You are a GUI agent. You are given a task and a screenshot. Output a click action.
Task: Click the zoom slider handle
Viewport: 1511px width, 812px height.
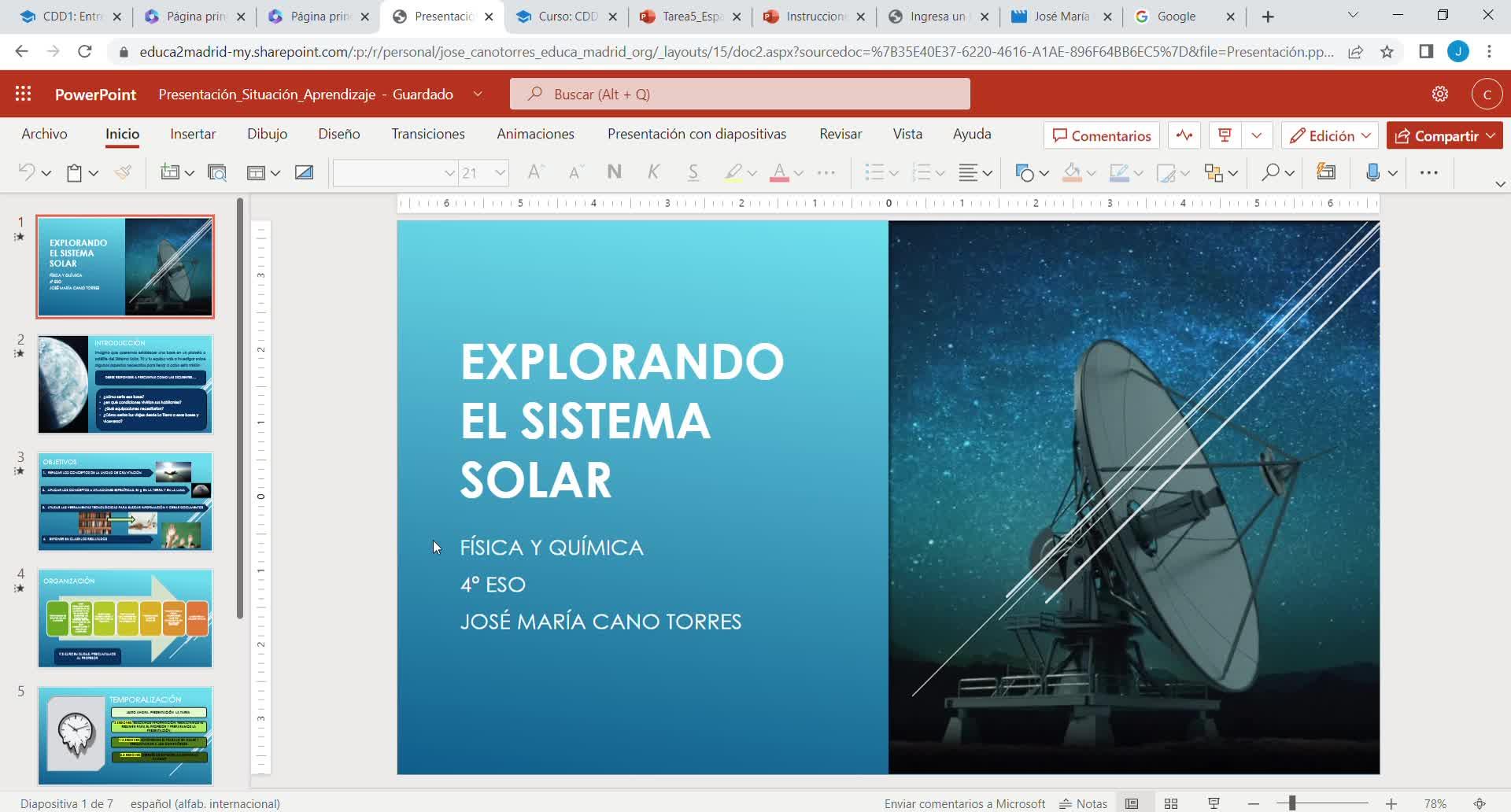tap(1292, 803)
